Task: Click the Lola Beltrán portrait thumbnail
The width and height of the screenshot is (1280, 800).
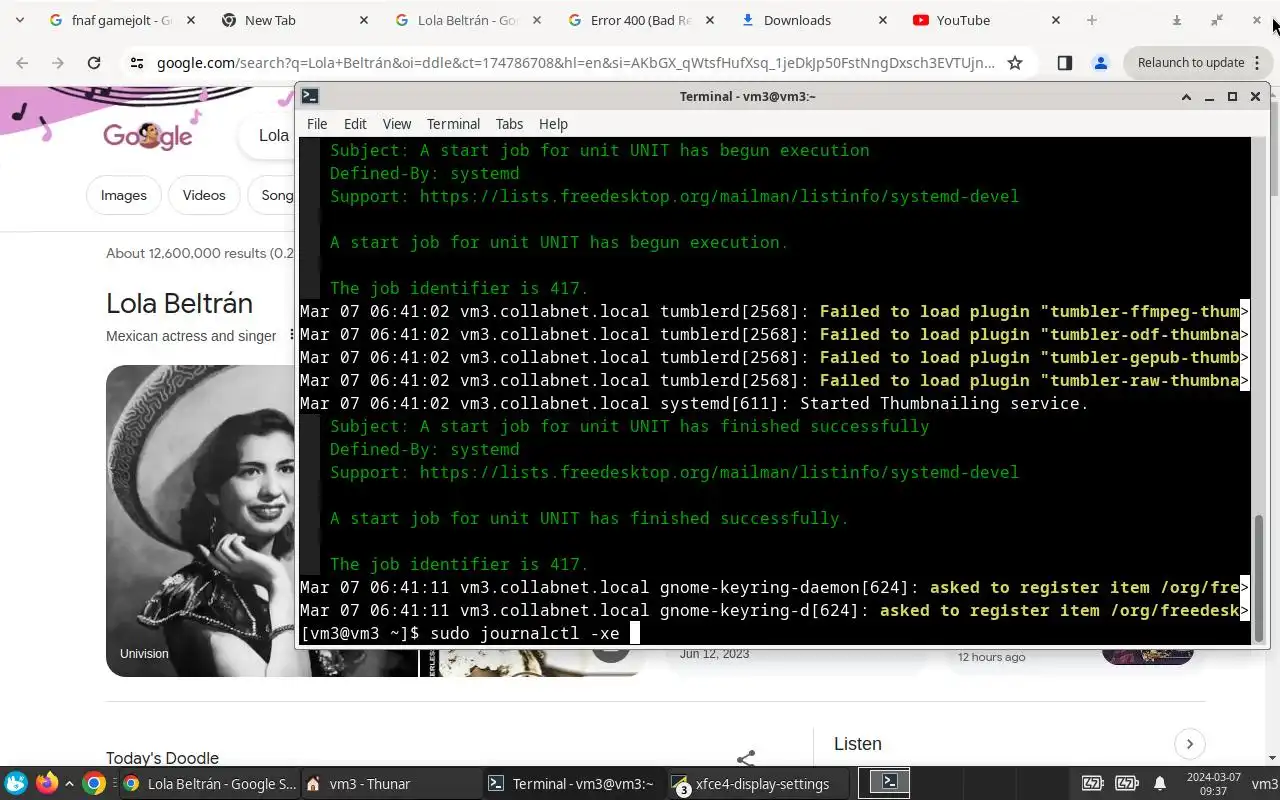Action: coord(200,520)
